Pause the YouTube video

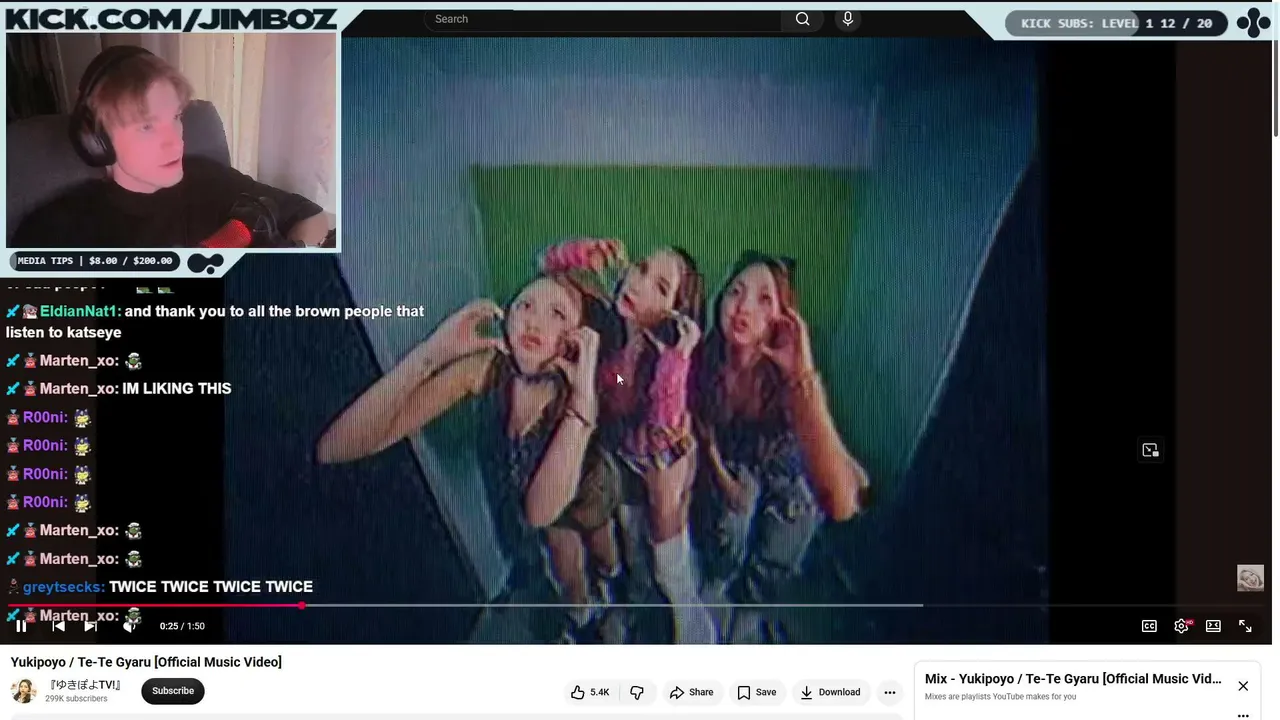[21, 626]
